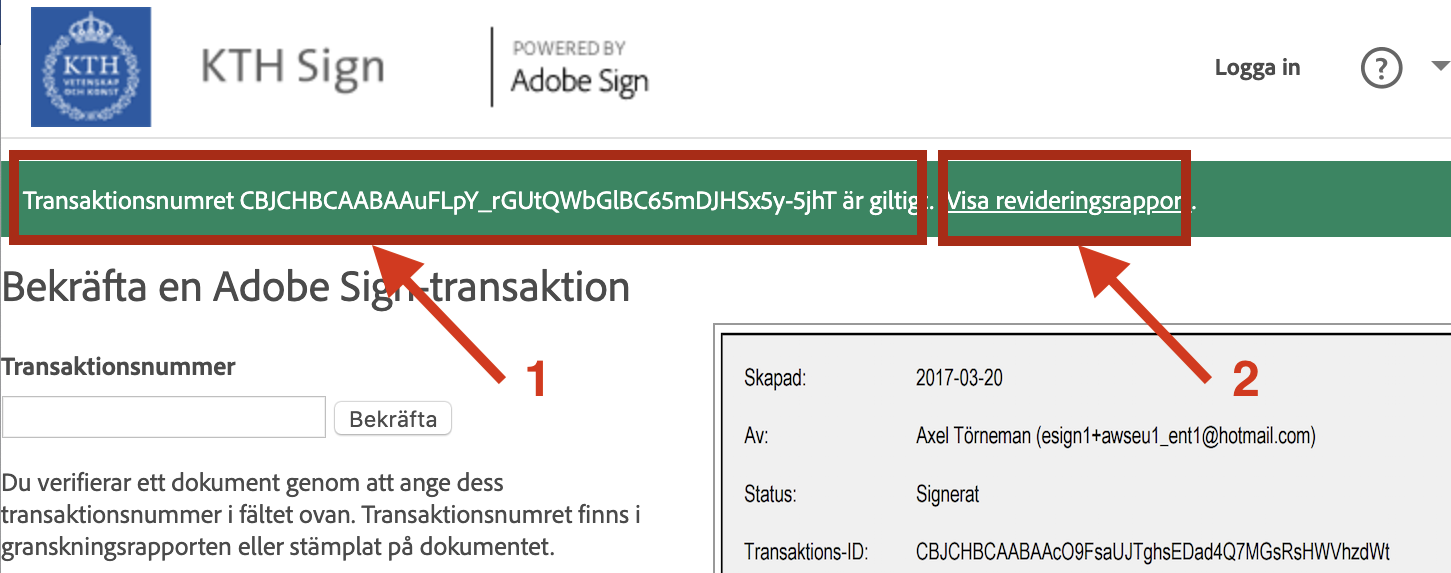Open the Visa revideringsrapport link
The image size is (1451, 573).
point(1065,201)
